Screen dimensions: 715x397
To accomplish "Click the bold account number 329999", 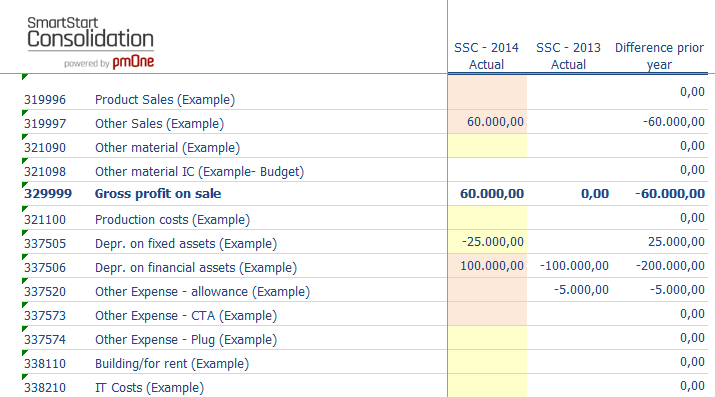I will pyautogui.click(x=48, y=194).
